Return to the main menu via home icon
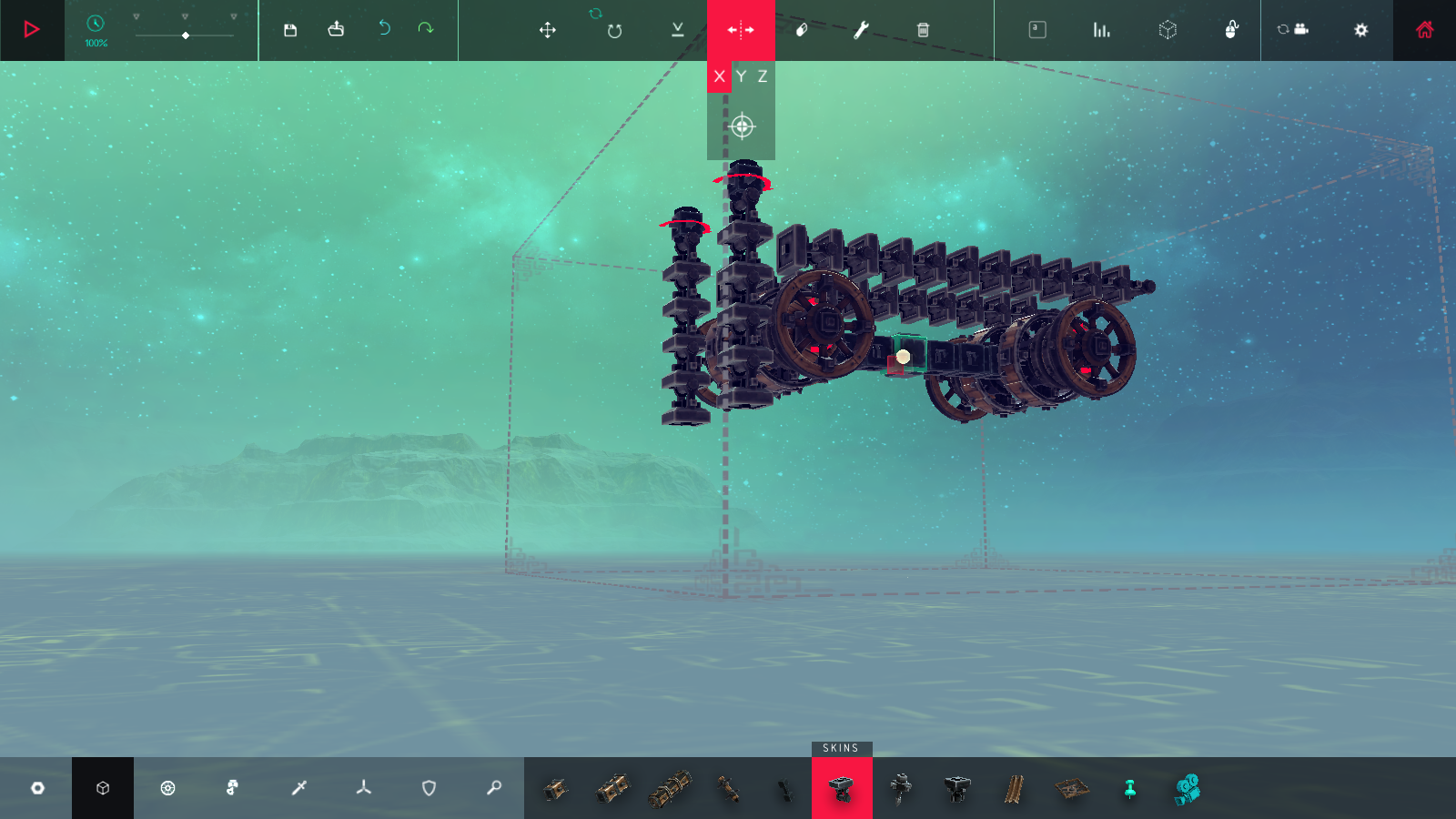Viewport: 1456px width, 819px height. (x=1424, y=30)
